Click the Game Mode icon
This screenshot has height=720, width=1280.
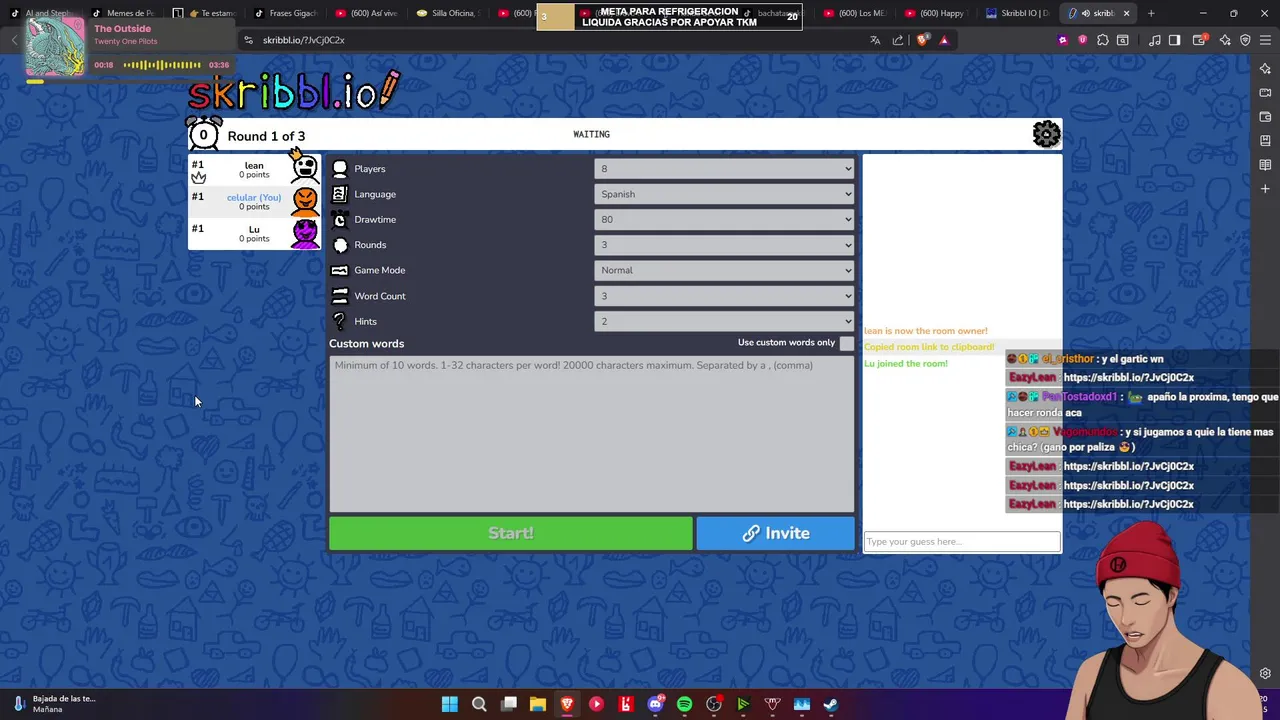340,270
